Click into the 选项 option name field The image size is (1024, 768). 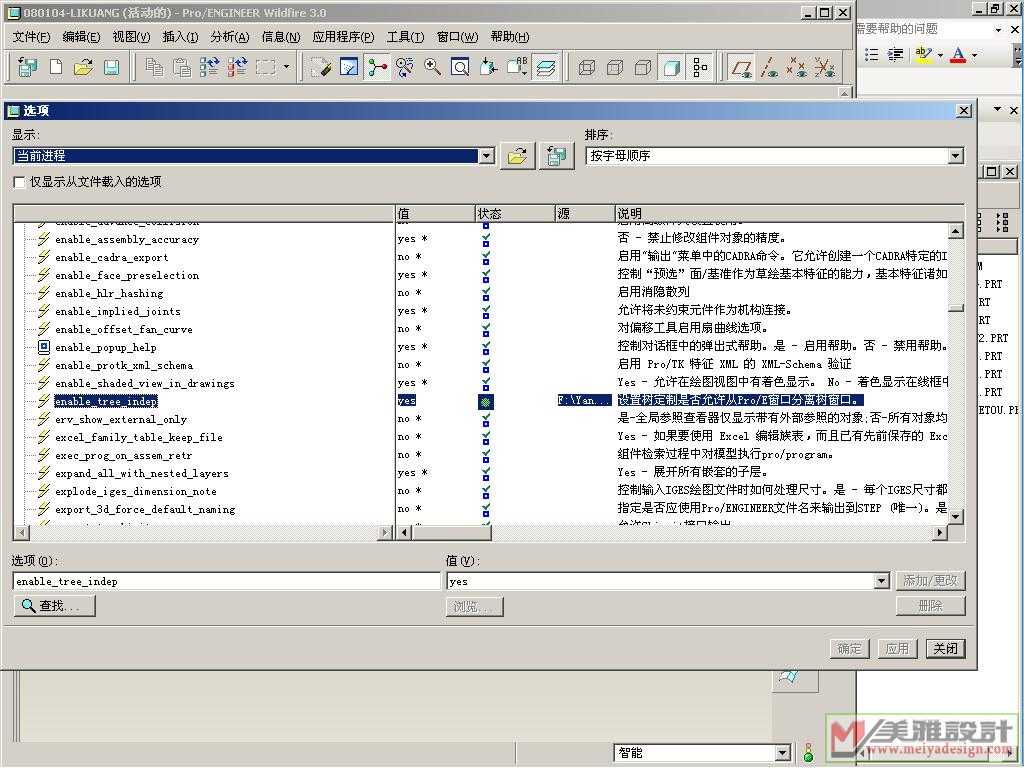227,581
